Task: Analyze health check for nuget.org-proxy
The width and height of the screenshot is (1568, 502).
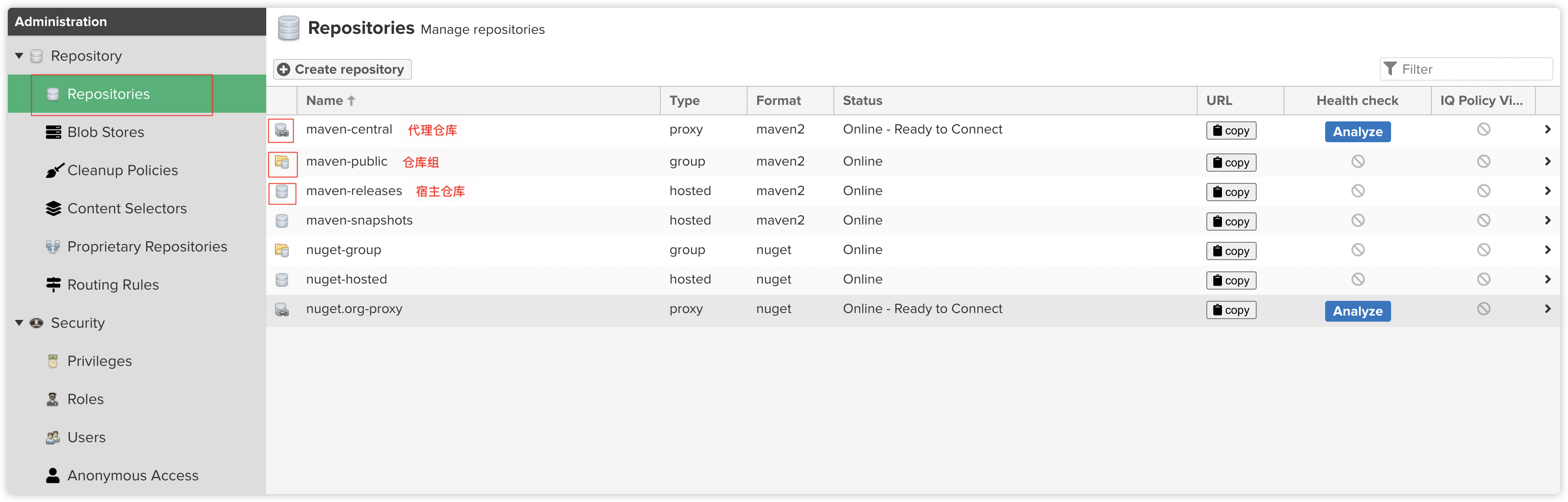Action: tap(1358, 311)
